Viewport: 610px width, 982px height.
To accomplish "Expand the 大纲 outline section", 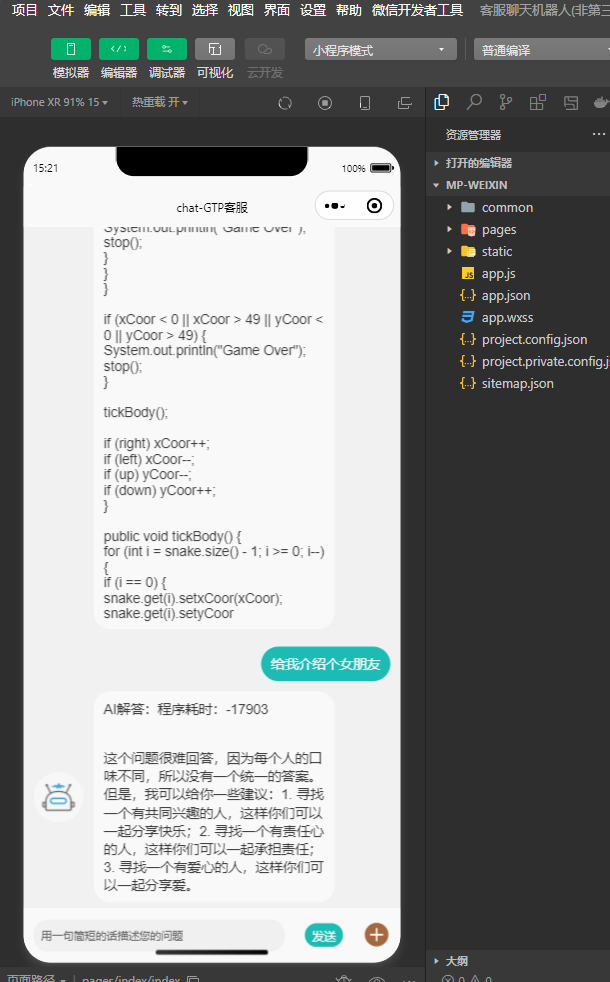I will pyautogui.click(x=518, y=960).
